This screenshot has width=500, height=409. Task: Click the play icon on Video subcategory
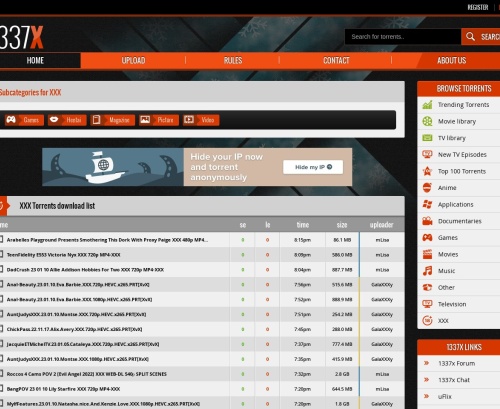[x=189, y=120]
